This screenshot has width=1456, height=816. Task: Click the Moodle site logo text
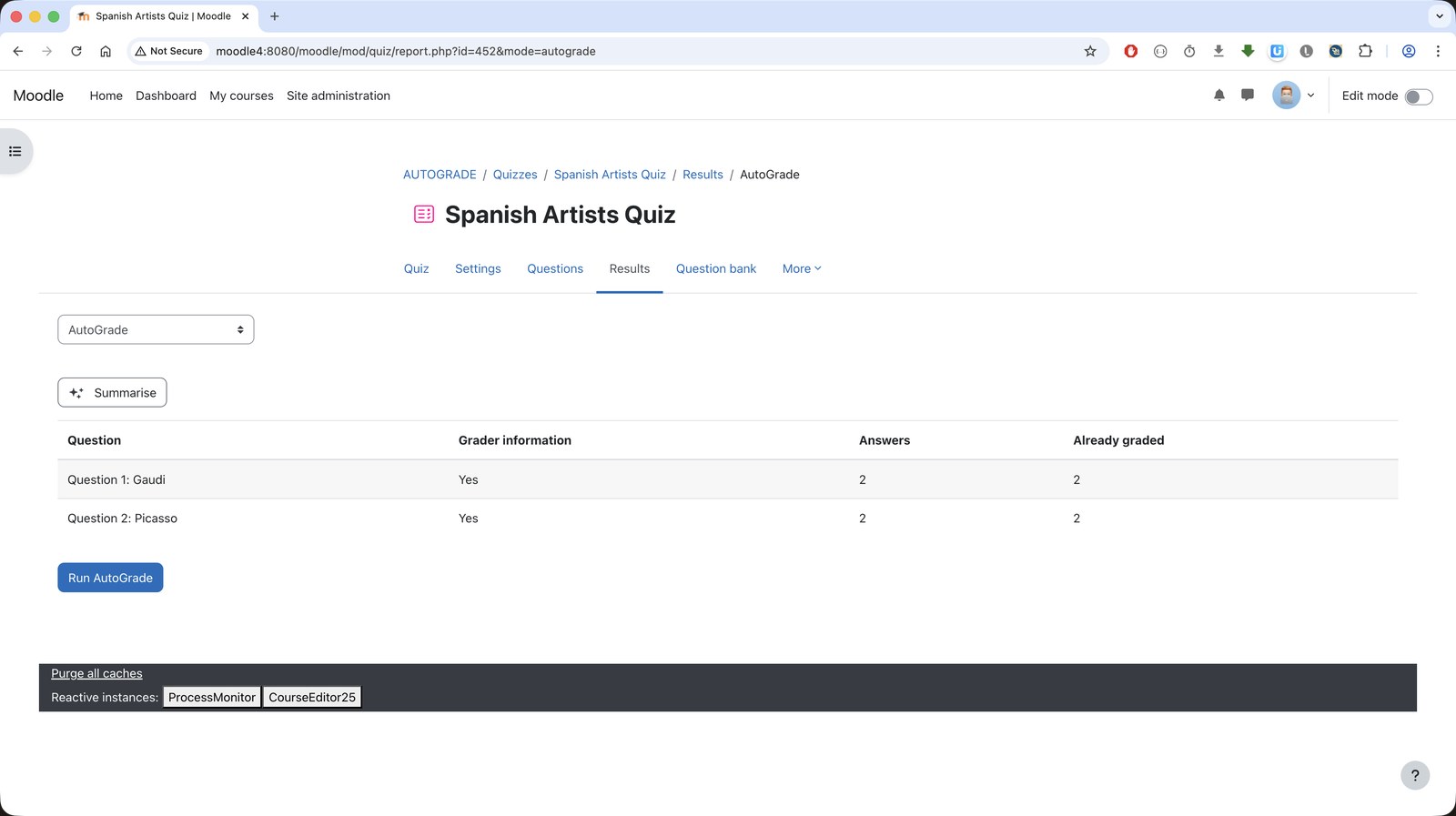click(38, 96)
